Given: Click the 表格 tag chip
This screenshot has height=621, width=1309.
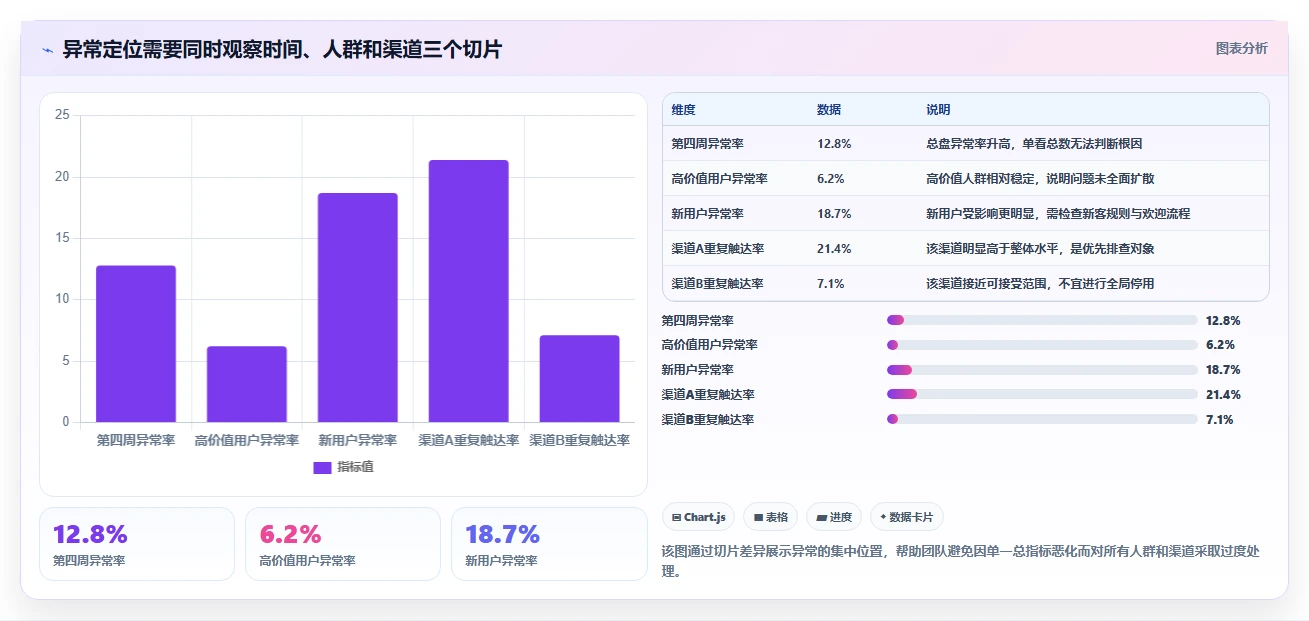Looking at the screenshot, I should (770, 517).
